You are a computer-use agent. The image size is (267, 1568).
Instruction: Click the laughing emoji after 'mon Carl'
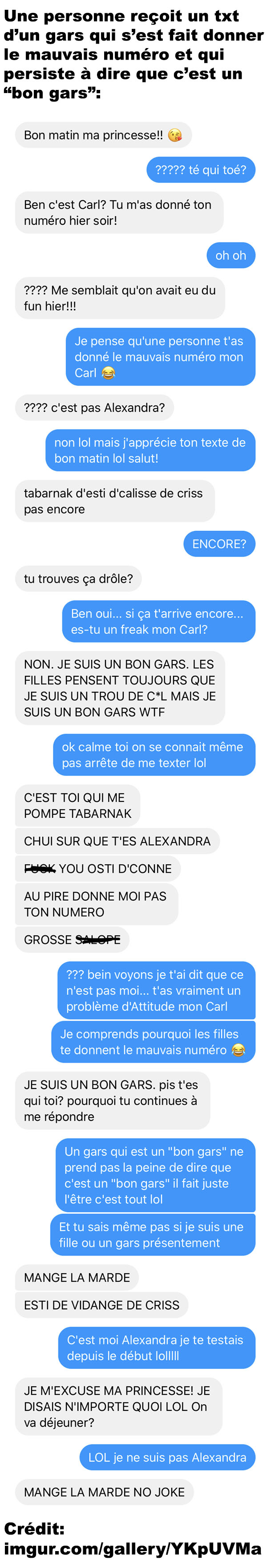pos(108,373)
